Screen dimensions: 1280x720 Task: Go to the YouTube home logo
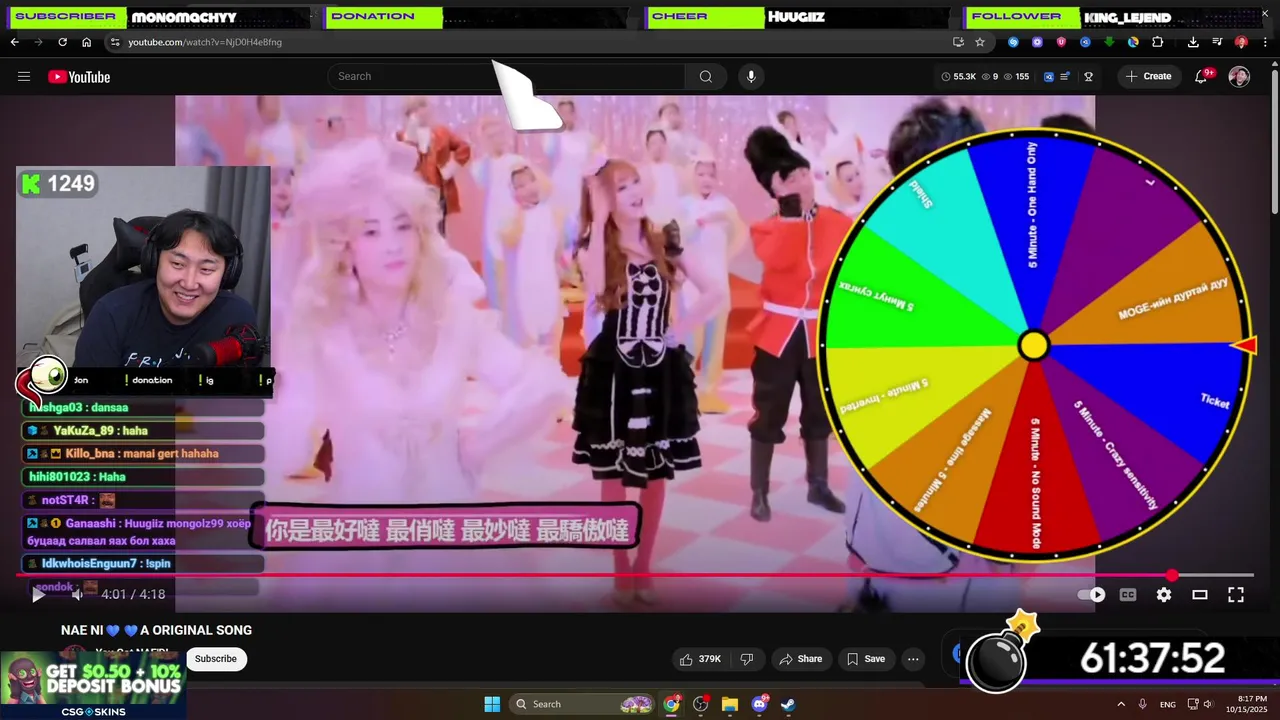click(x=79, y=77)
